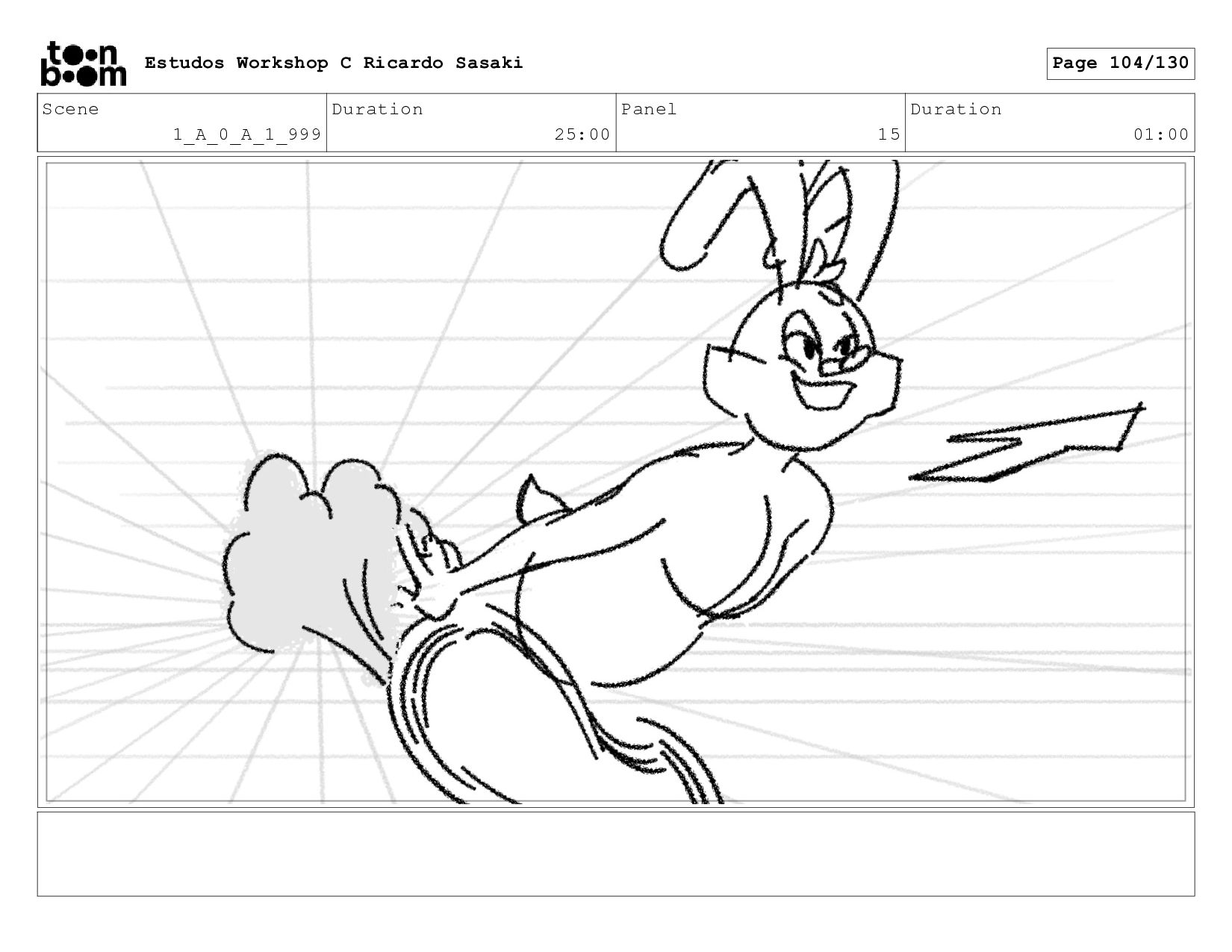Select scene name '1_A_0_A_1_999'
1232x952 pixels.
click(247, 134)
